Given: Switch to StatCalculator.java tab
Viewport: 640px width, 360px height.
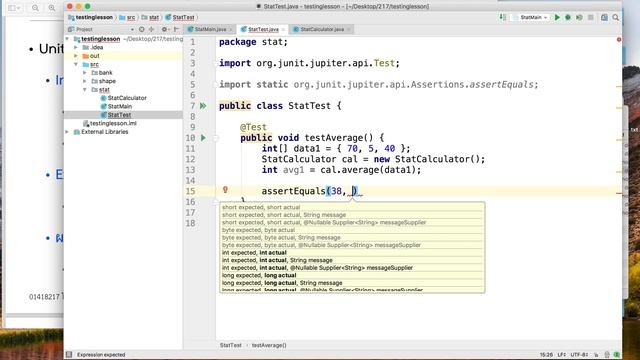Looking at the screenshot, I should pos(322,29).
